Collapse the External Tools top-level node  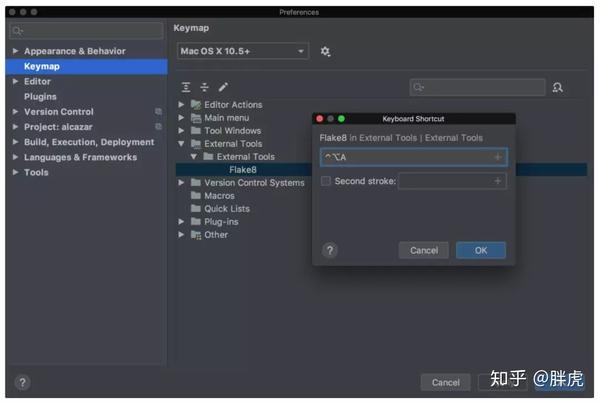181,144
